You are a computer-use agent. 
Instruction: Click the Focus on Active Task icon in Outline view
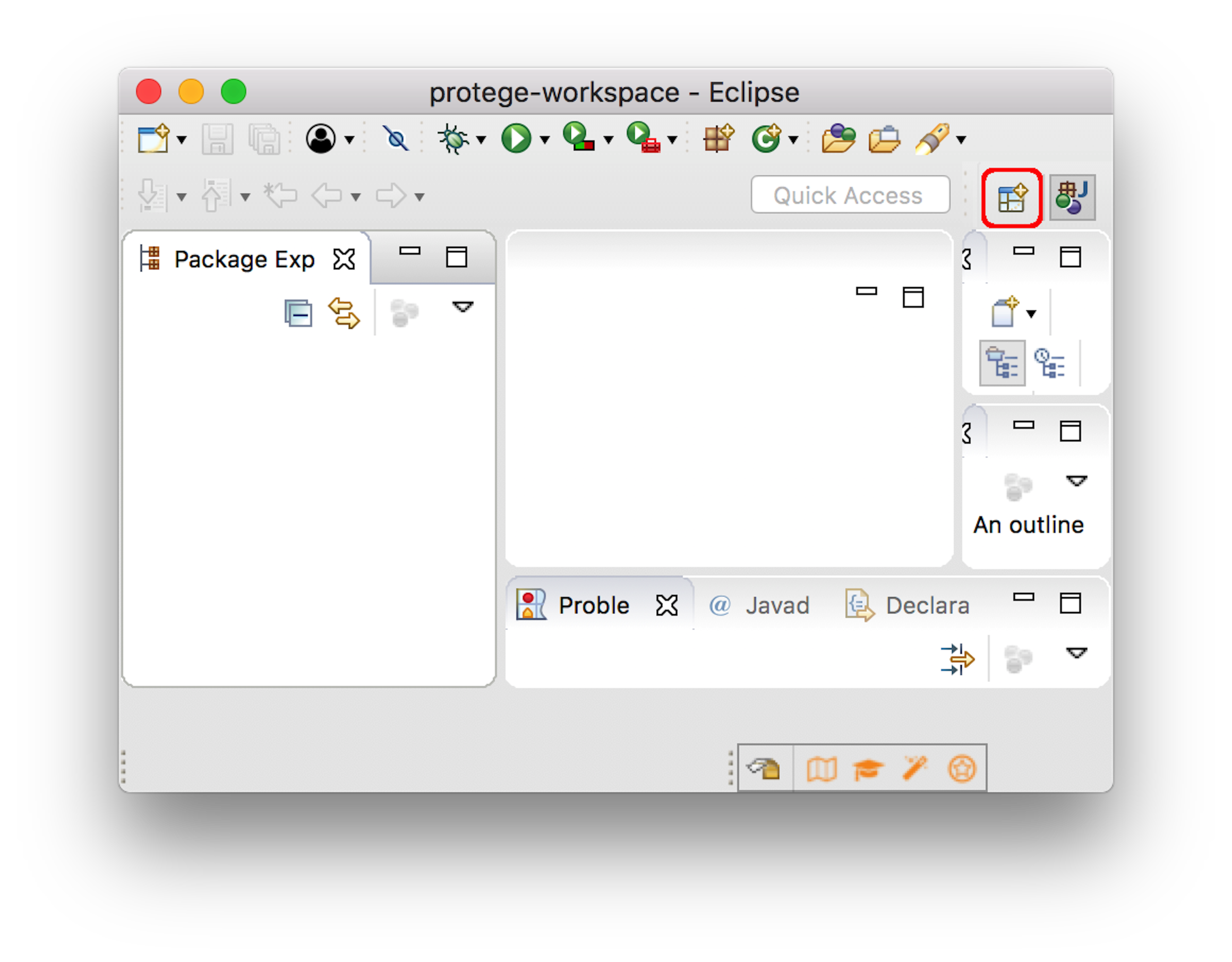pos(1018,487)
